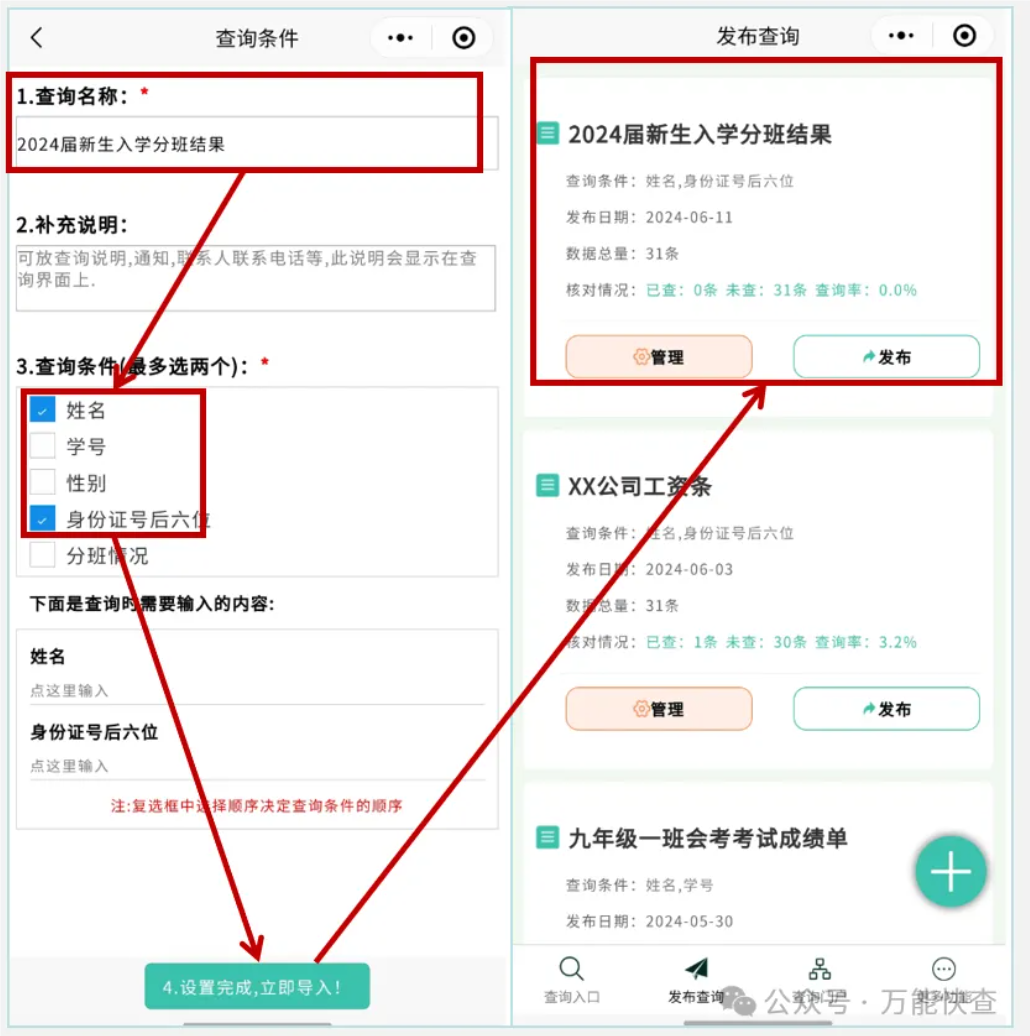
Task: Click the 补充说明 text area
Action: (256, 278)
